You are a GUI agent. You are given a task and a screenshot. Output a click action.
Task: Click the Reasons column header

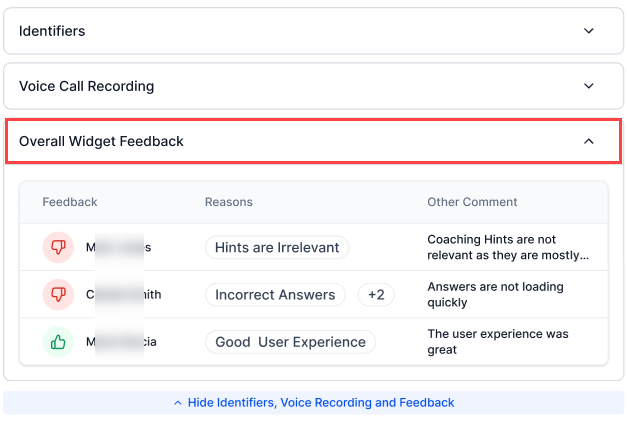tap(229, 202)
